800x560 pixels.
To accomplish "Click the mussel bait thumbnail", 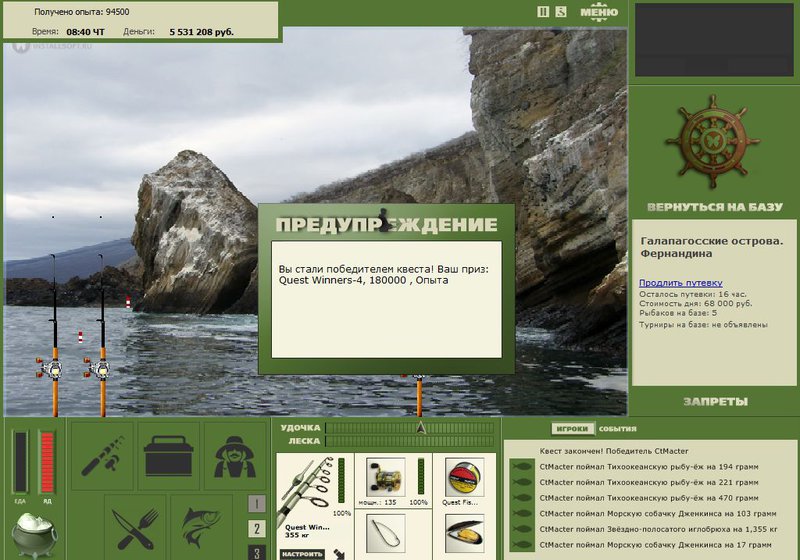I will tap(464, 533).
